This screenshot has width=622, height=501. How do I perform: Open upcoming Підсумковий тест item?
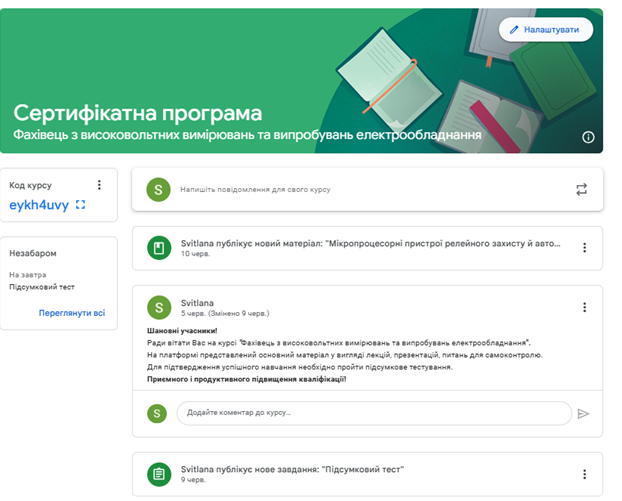coord(42,287)
